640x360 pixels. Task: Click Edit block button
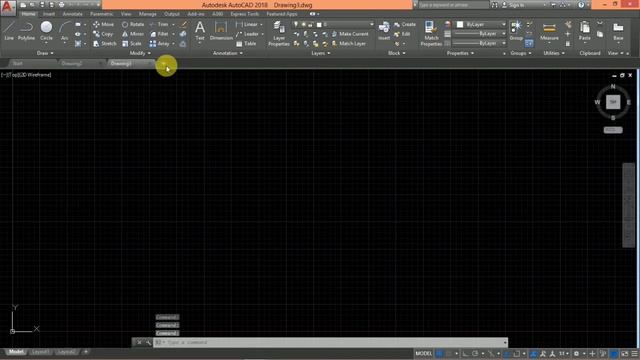402,34
